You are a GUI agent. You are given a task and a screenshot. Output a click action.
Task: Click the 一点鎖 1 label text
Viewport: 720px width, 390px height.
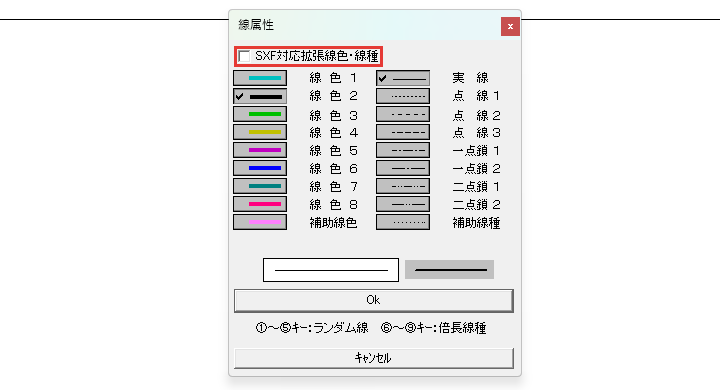pos(476,151)
